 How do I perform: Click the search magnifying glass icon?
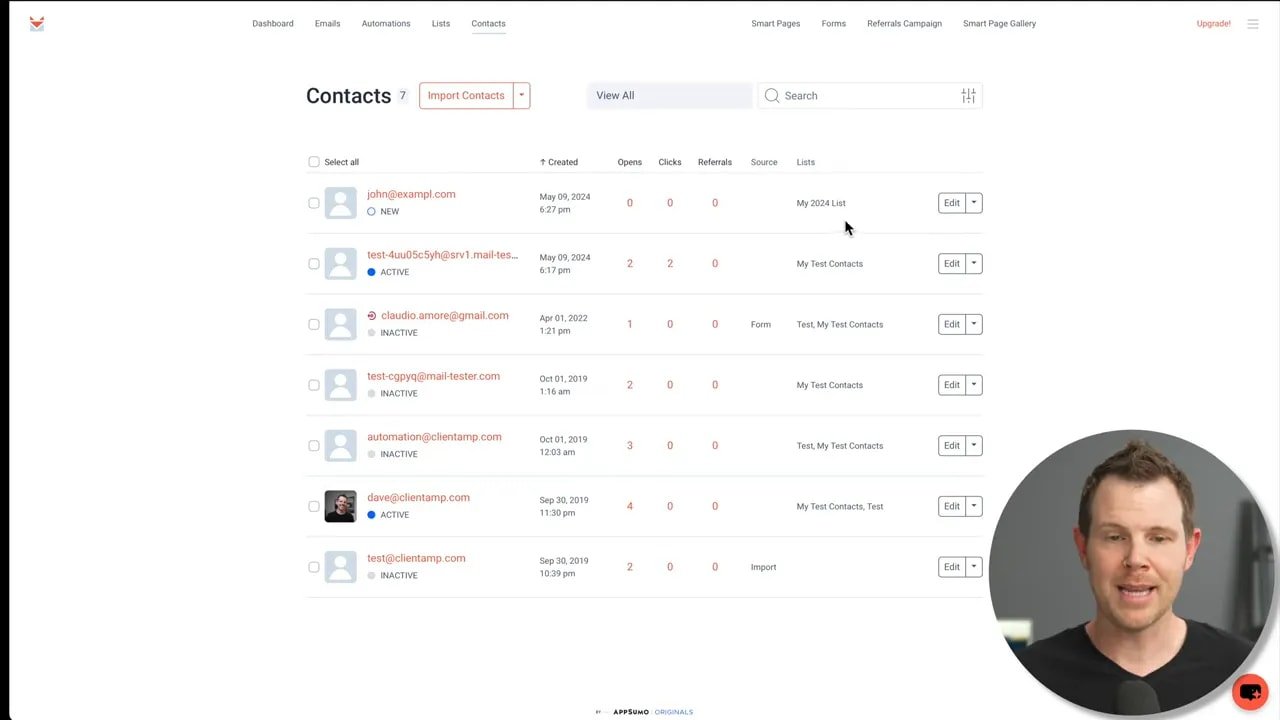click(x=771, y=95)
